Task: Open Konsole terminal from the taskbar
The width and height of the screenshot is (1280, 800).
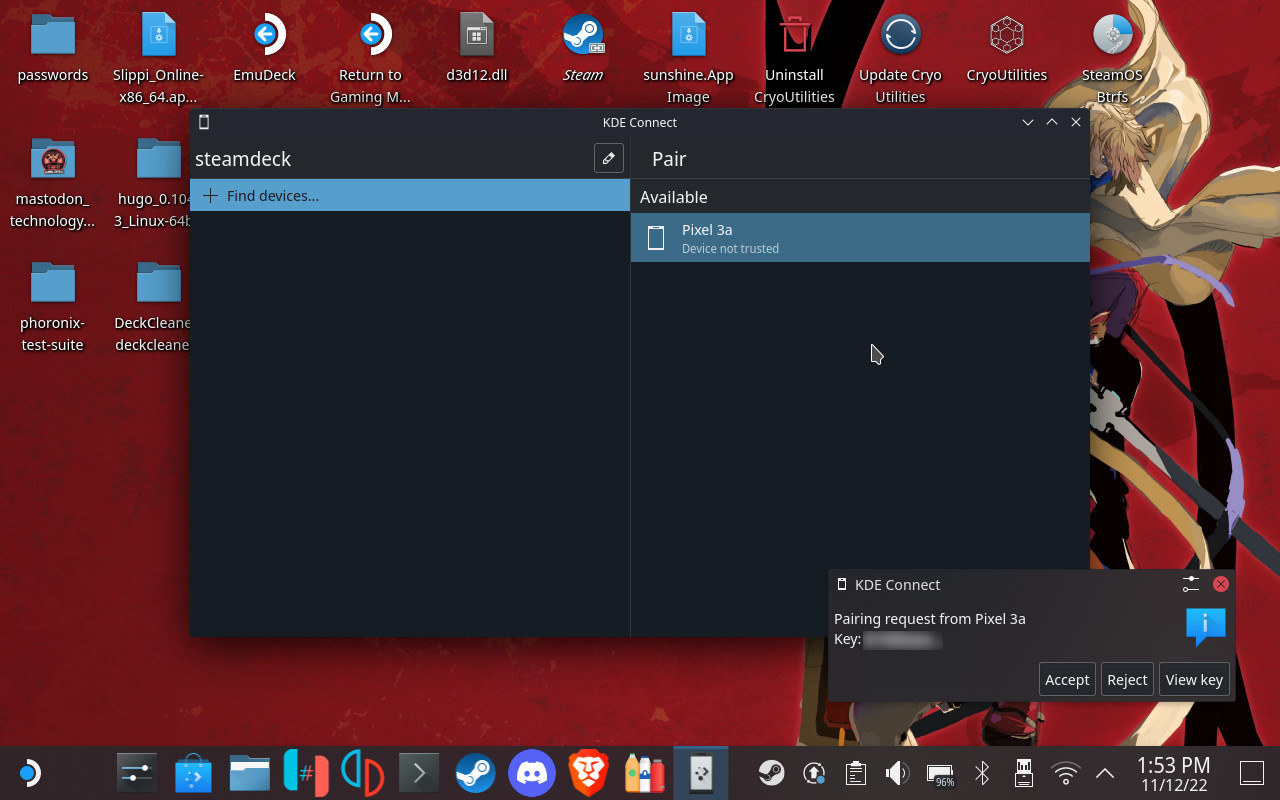Action: pyautogui.click(x=419, y=773)
